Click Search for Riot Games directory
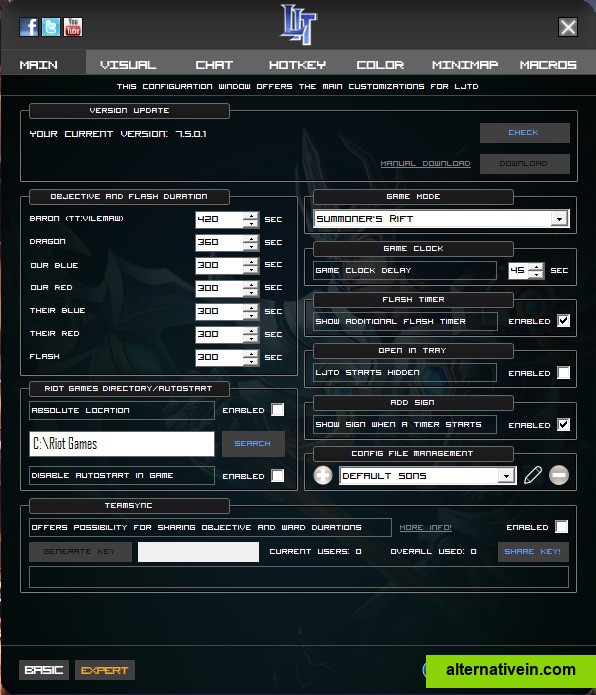Image resolution: width=596 pixels, height=695 pixels. pyautogui.click(x=253, y=444)
